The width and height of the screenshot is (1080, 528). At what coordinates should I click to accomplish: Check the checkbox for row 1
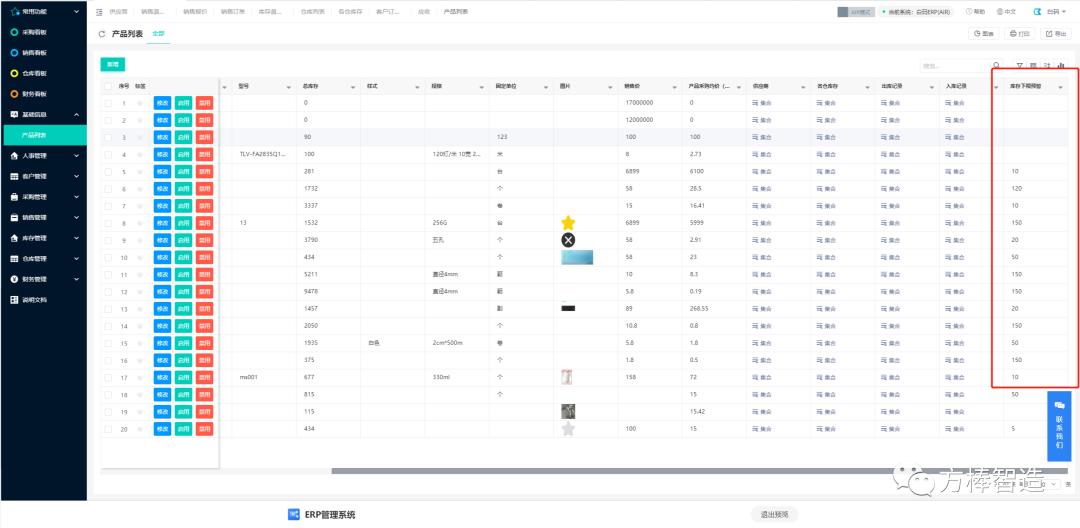point(108,103)
